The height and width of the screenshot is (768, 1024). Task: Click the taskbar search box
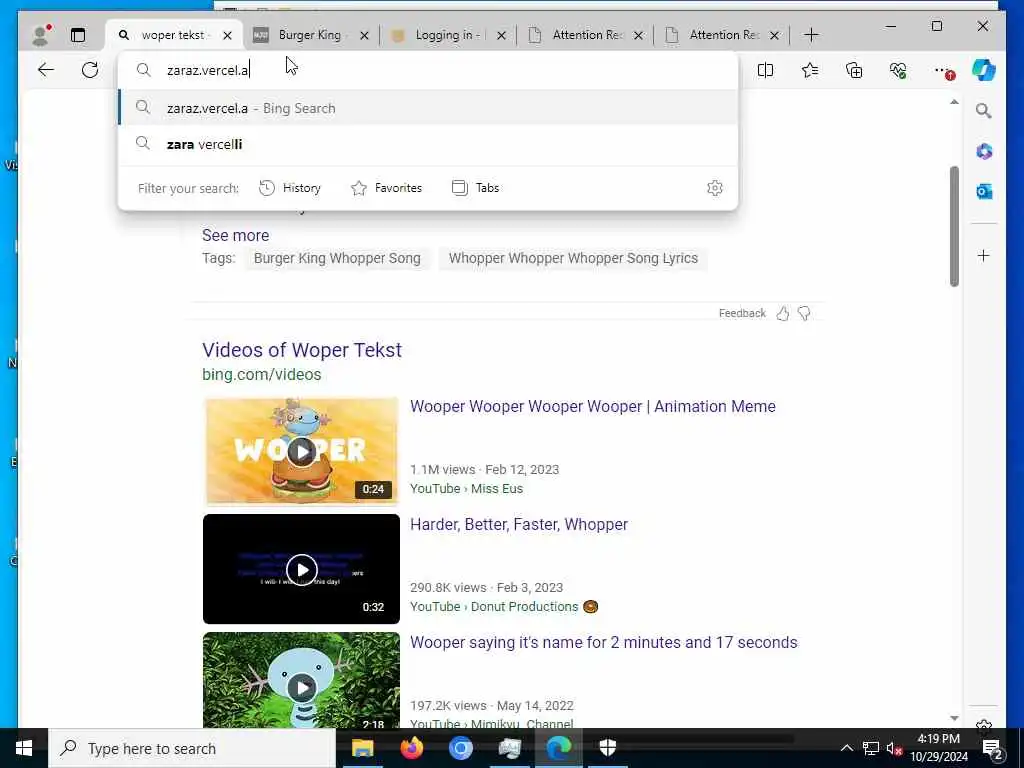pyautogui.click(x=192, y=748)
